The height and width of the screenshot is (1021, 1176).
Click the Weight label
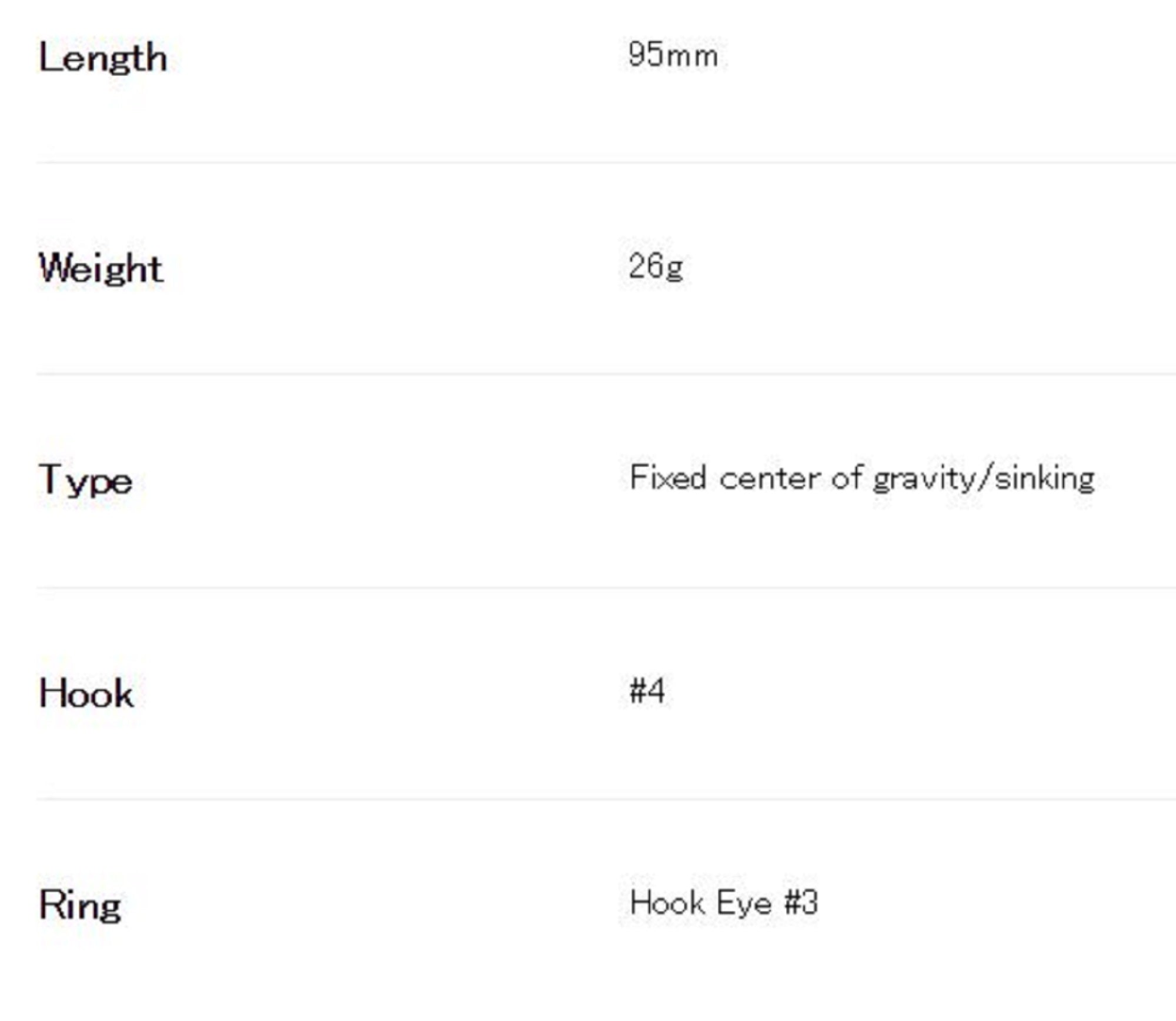point(101,269)
